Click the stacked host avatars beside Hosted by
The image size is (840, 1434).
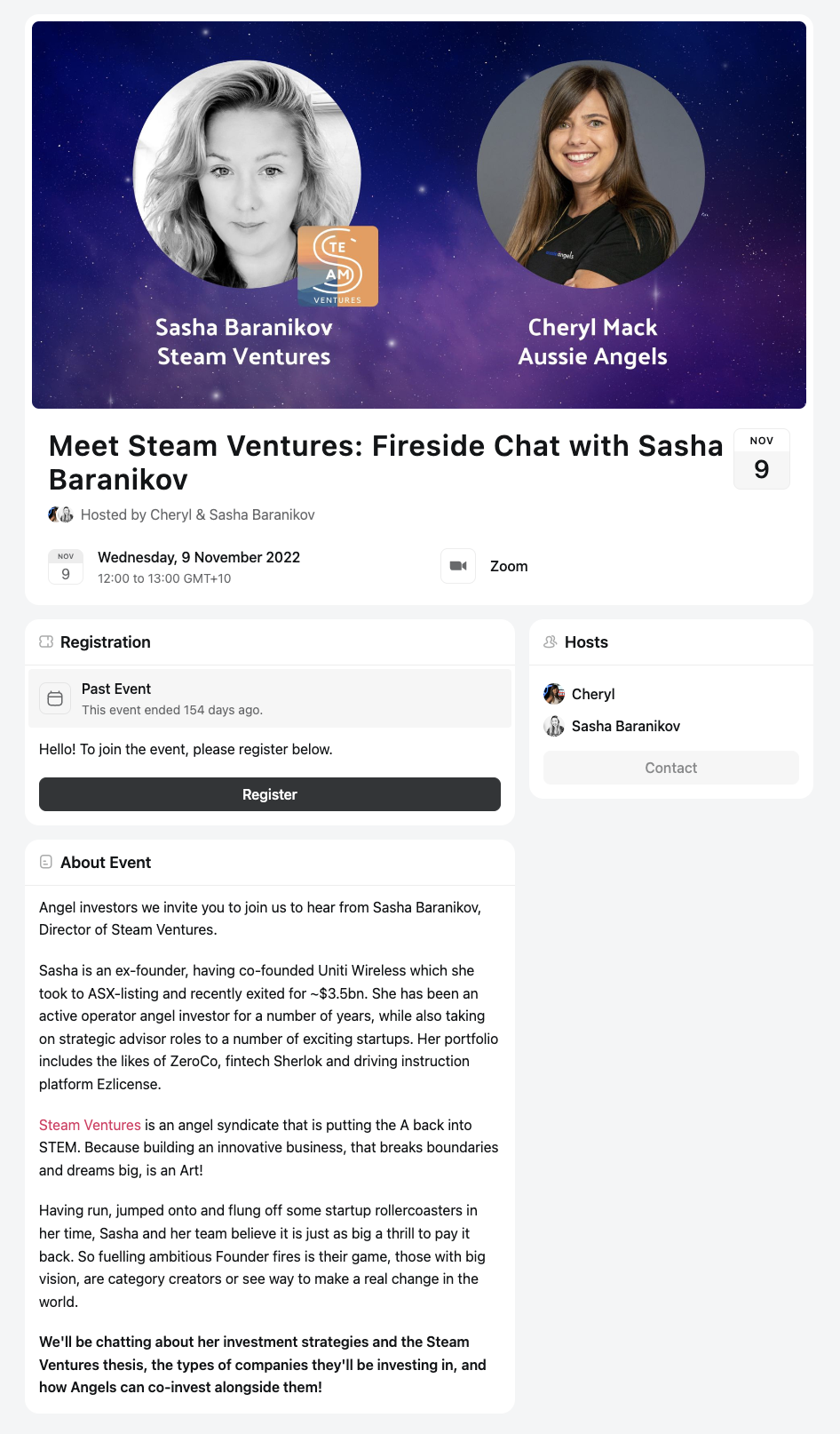pos(60,514)
